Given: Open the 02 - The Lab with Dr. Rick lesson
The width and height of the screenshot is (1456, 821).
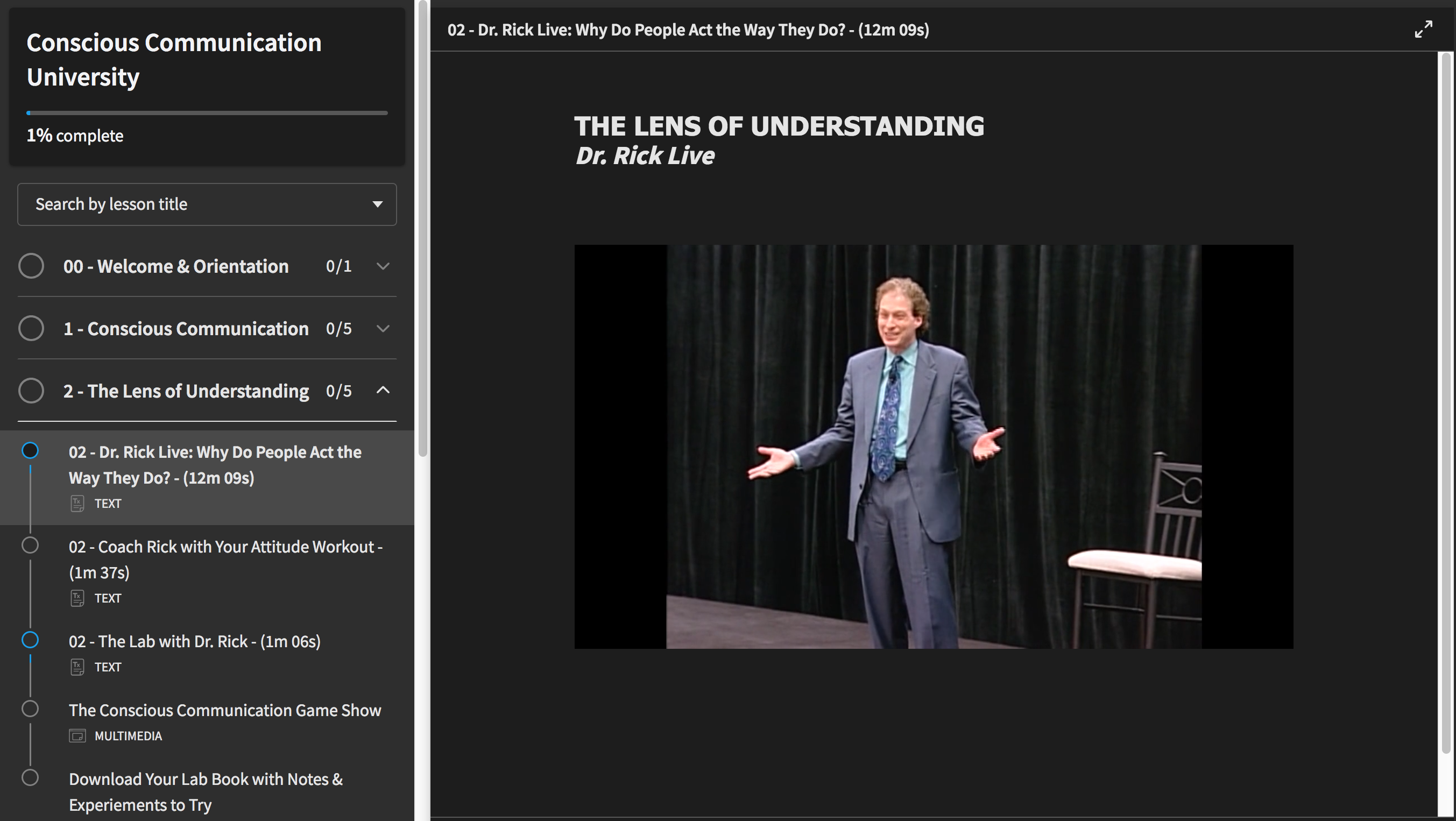Looking at the screenshot, I should [194, 641].
